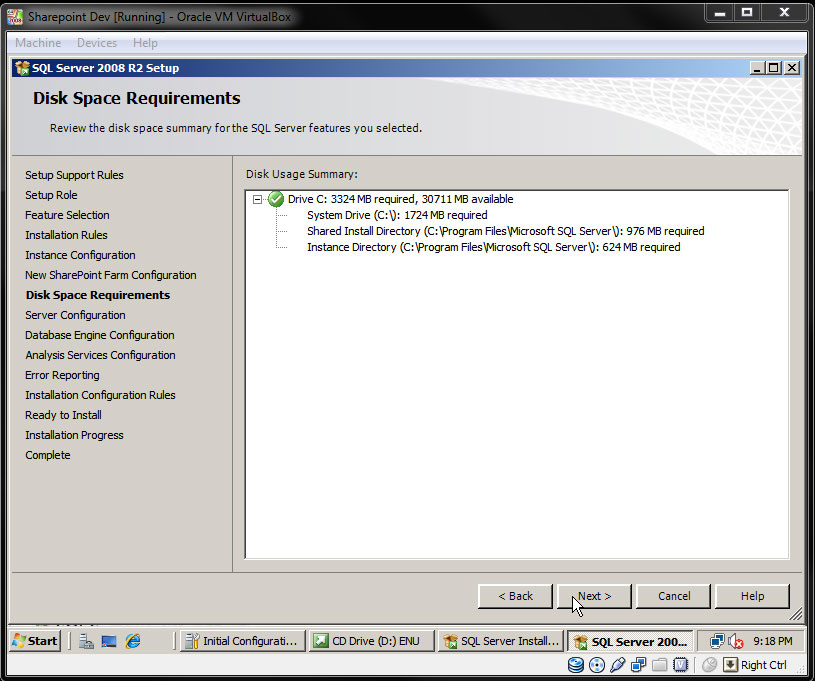Maximize the SQL Server 2008 R2 Setup dialog
The image size is (815, 681).
[774, 68]
